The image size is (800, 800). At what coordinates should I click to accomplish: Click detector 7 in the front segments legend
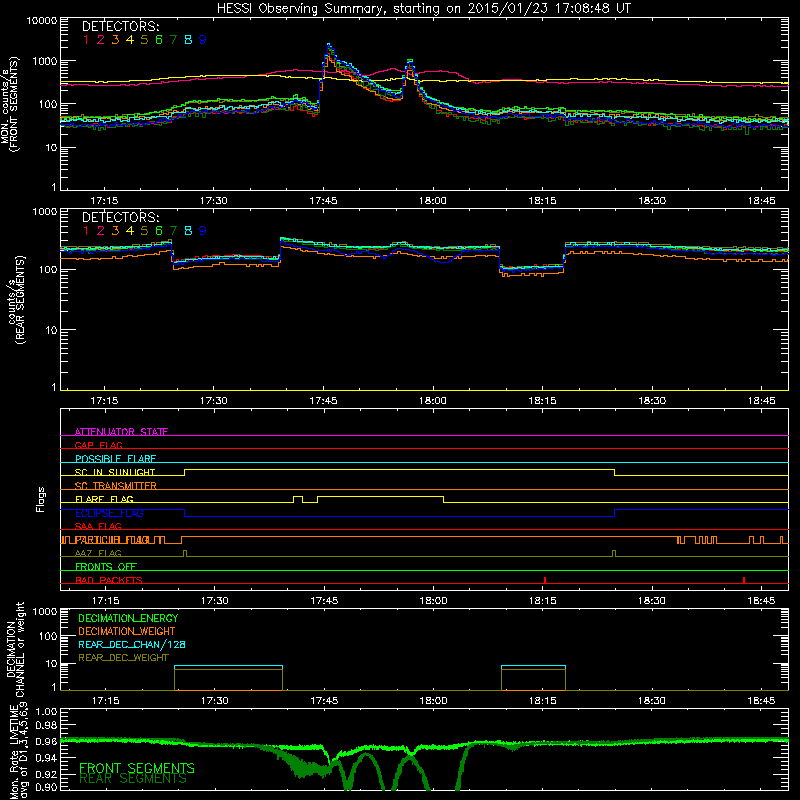173,40
